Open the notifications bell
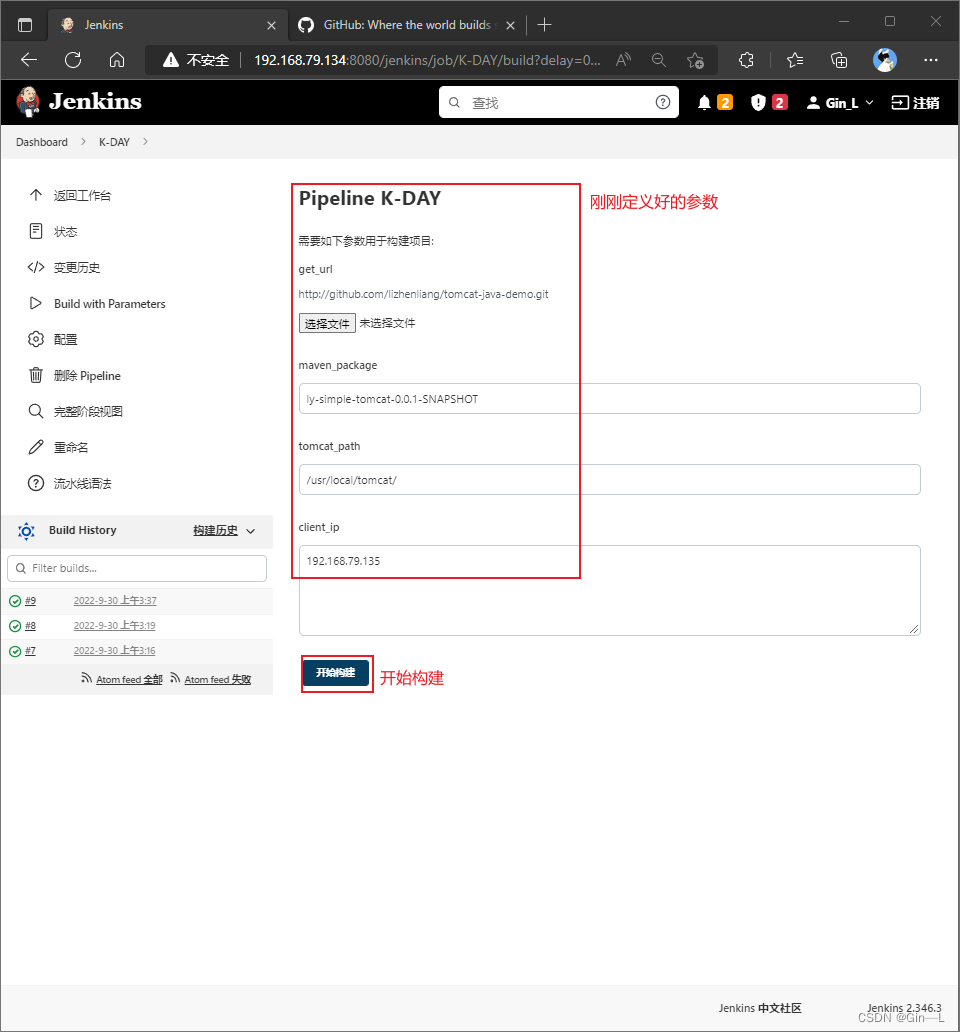 point(704,103)
